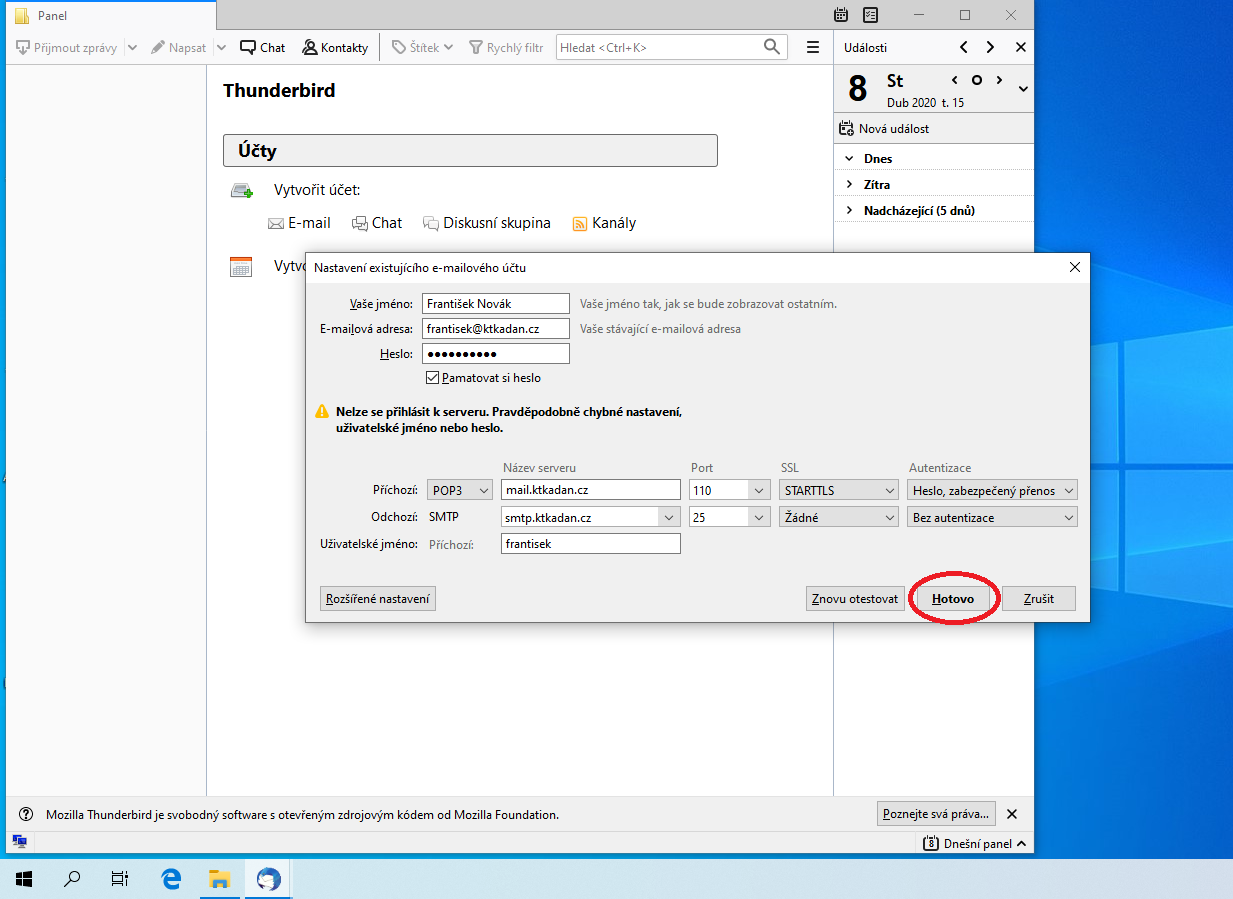Open the smtp.ktkadan.cz server dropdown
1233x899 pixels.
coord(668,517)
